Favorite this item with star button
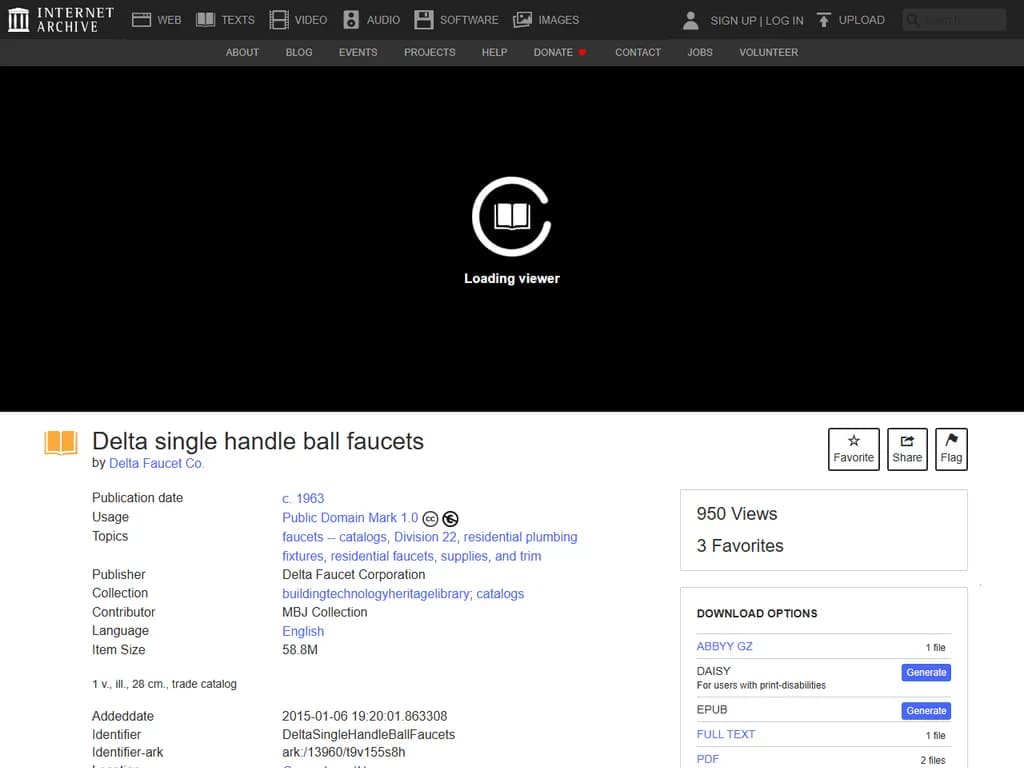1024x768 pixels. click(x=853, y=449)
